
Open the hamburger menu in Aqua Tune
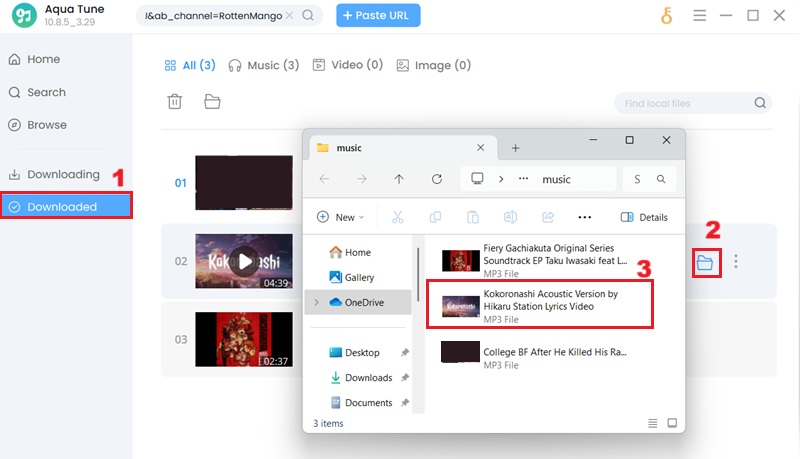[700, 16]
